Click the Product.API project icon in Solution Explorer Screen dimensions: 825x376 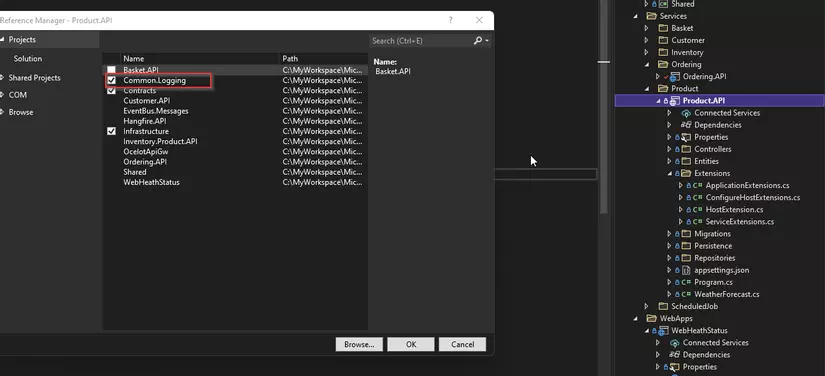(675, 101)
